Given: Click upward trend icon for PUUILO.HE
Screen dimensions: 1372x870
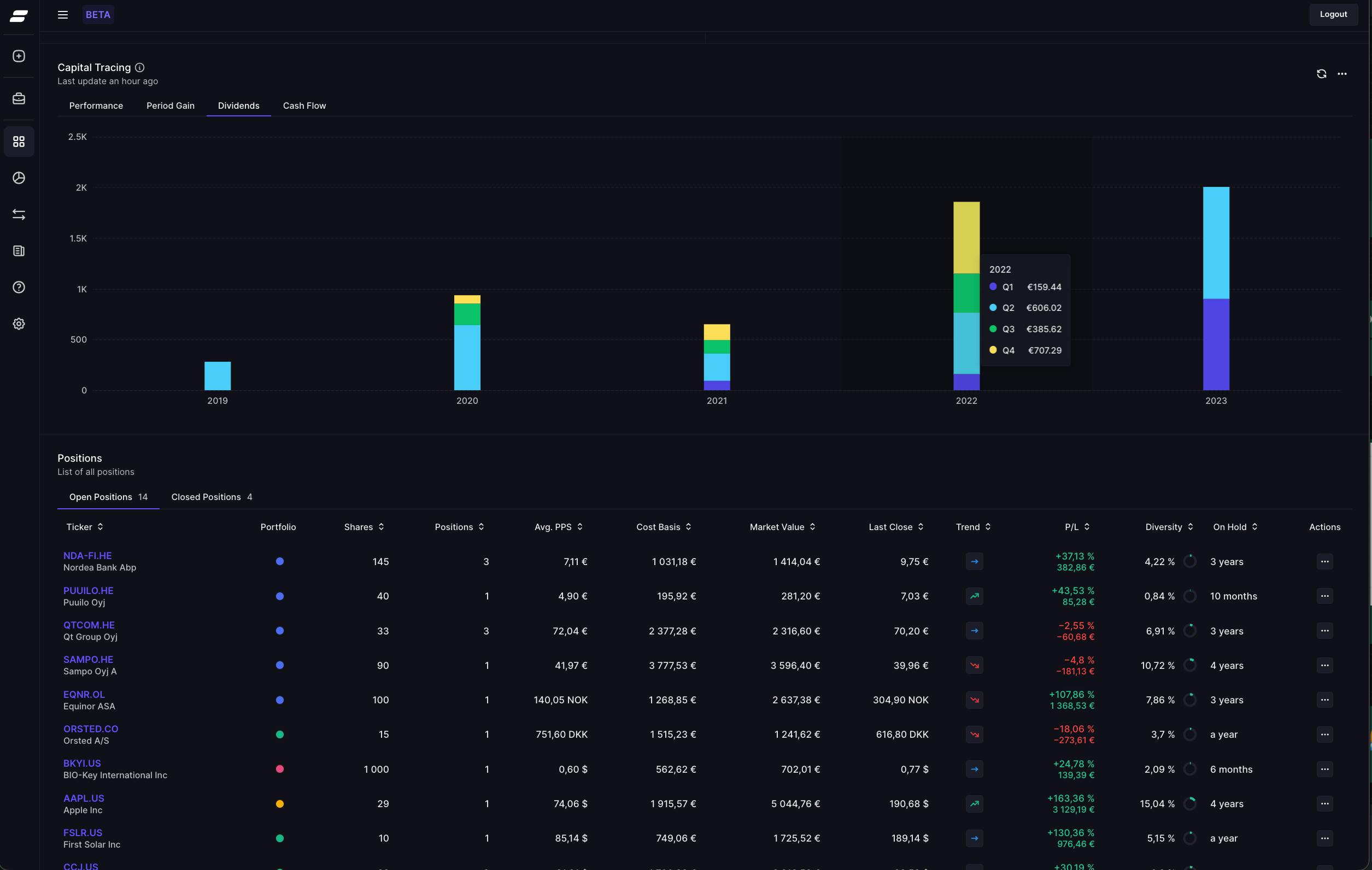Looking at the screenshot, I should tap(974, 596).
